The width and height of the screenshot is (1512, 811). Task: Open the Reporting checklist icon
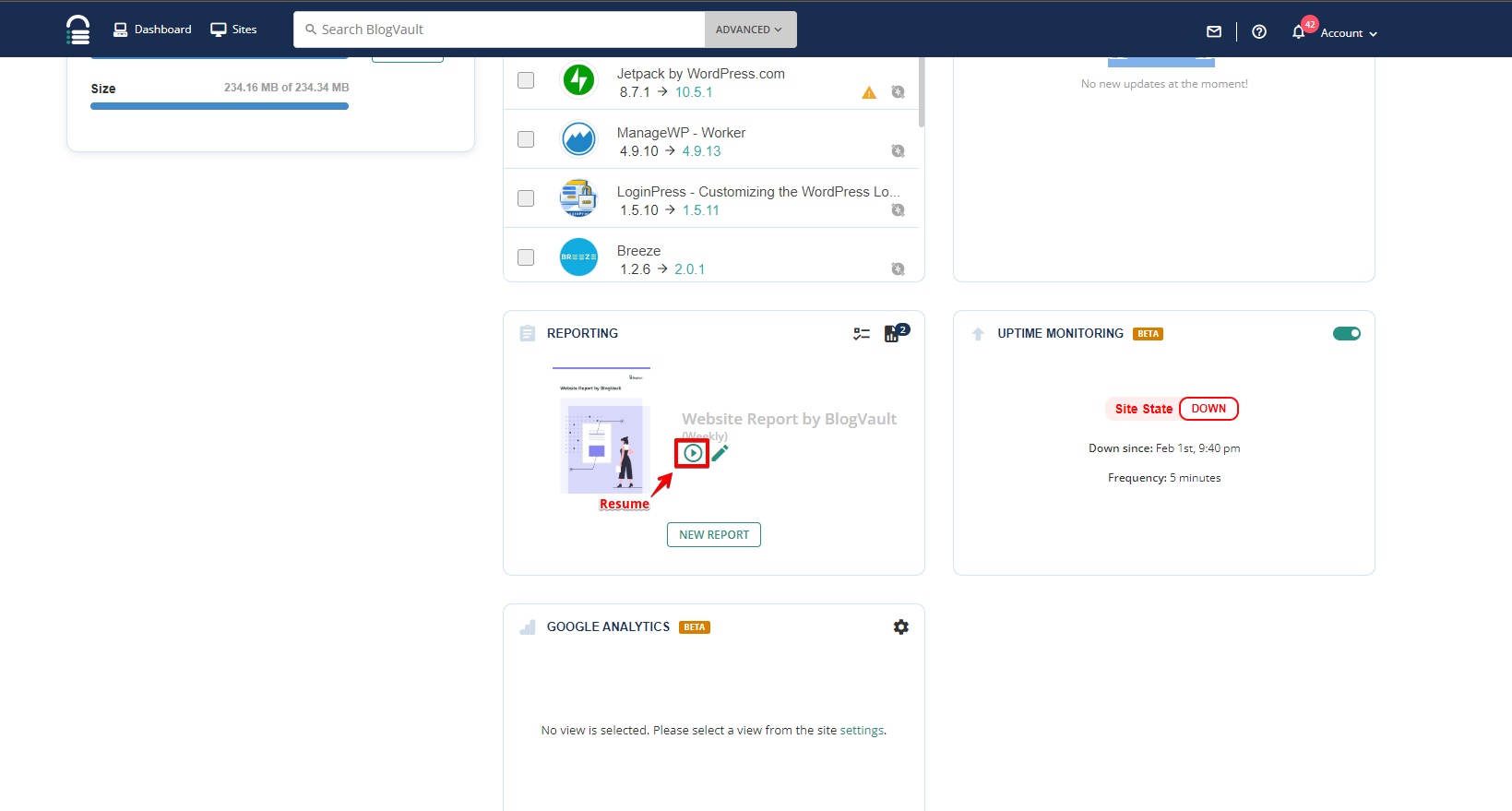(862, 334)
